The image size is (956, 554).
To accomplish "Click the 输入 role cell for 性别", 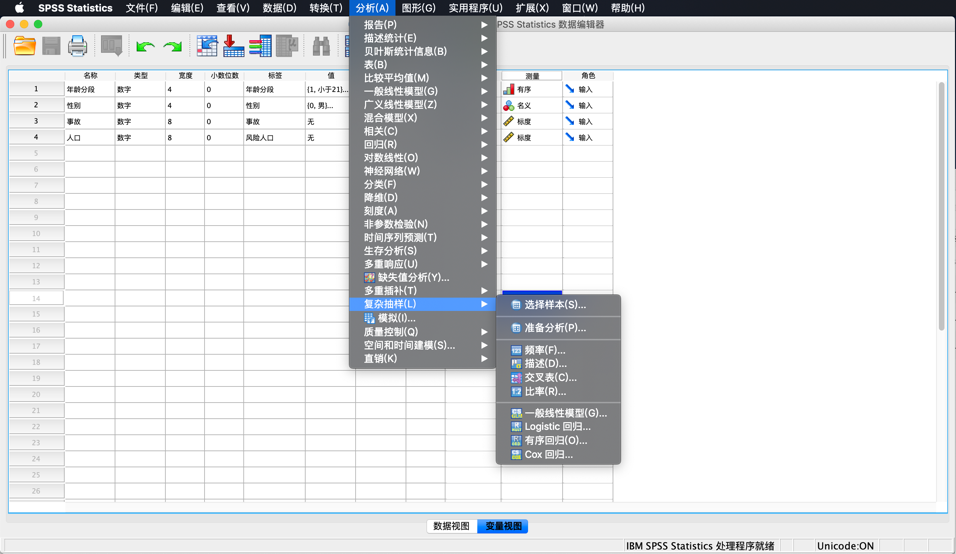I will click(x=588, y=105).
